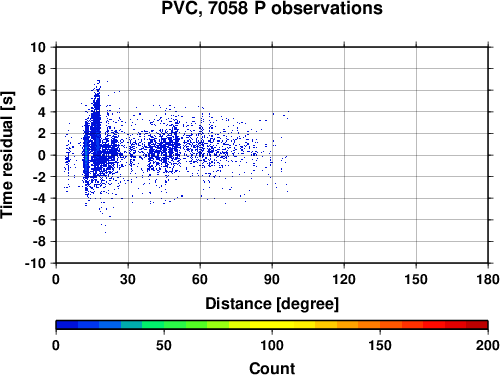This screenshot has height=375, width=500.
Task: Click the 'Count' colorbar label
Action: pos(272,368)
